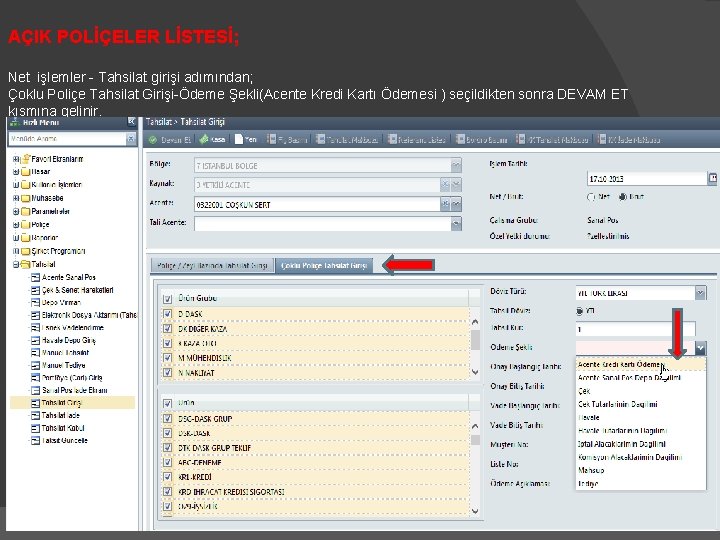Choose Acente Kredi Kartı Ödemesi option

(641, 365)
